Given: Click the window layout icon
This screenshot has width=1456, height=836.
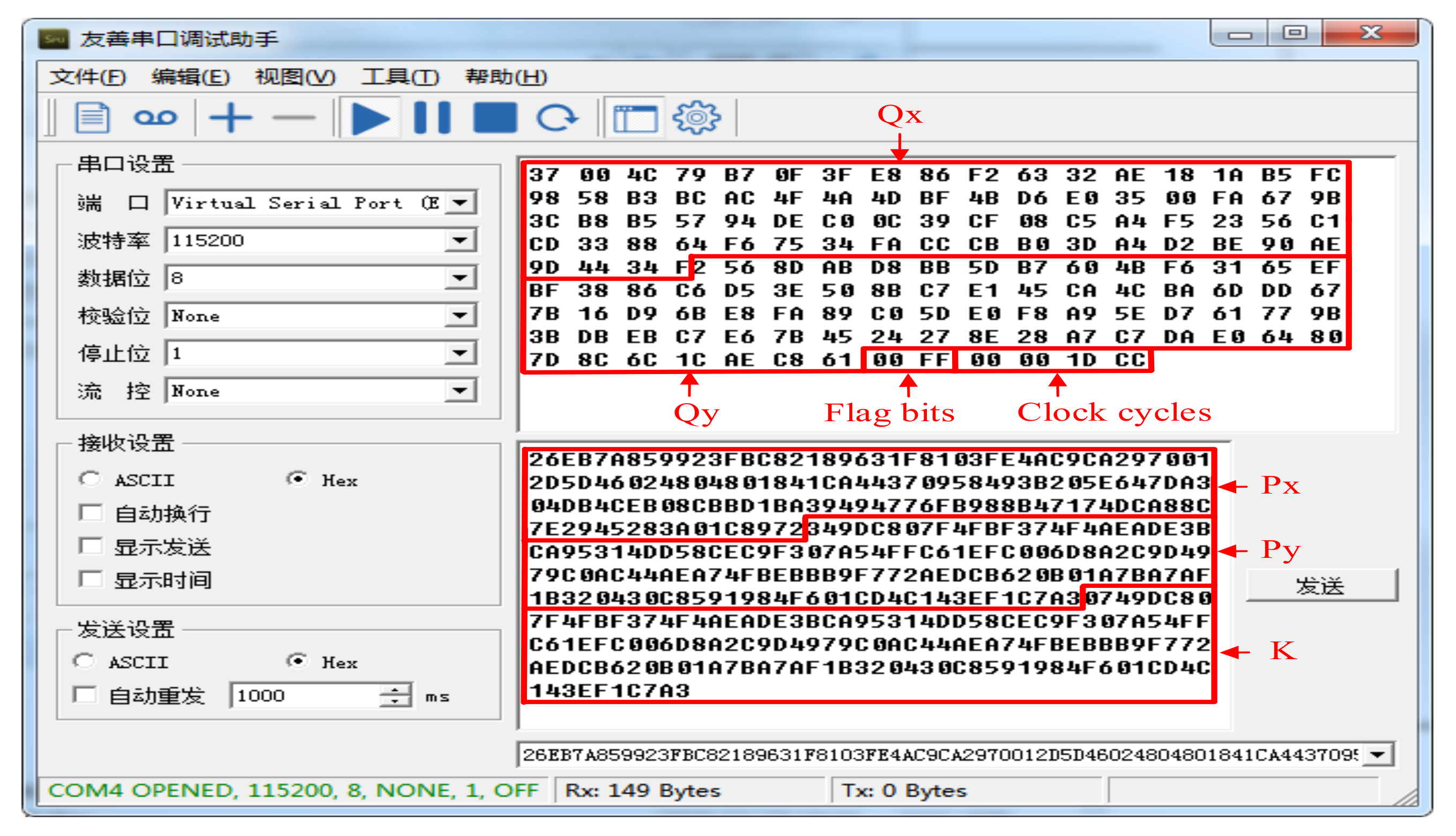Looking at the screenshot, I should [635, 118].
